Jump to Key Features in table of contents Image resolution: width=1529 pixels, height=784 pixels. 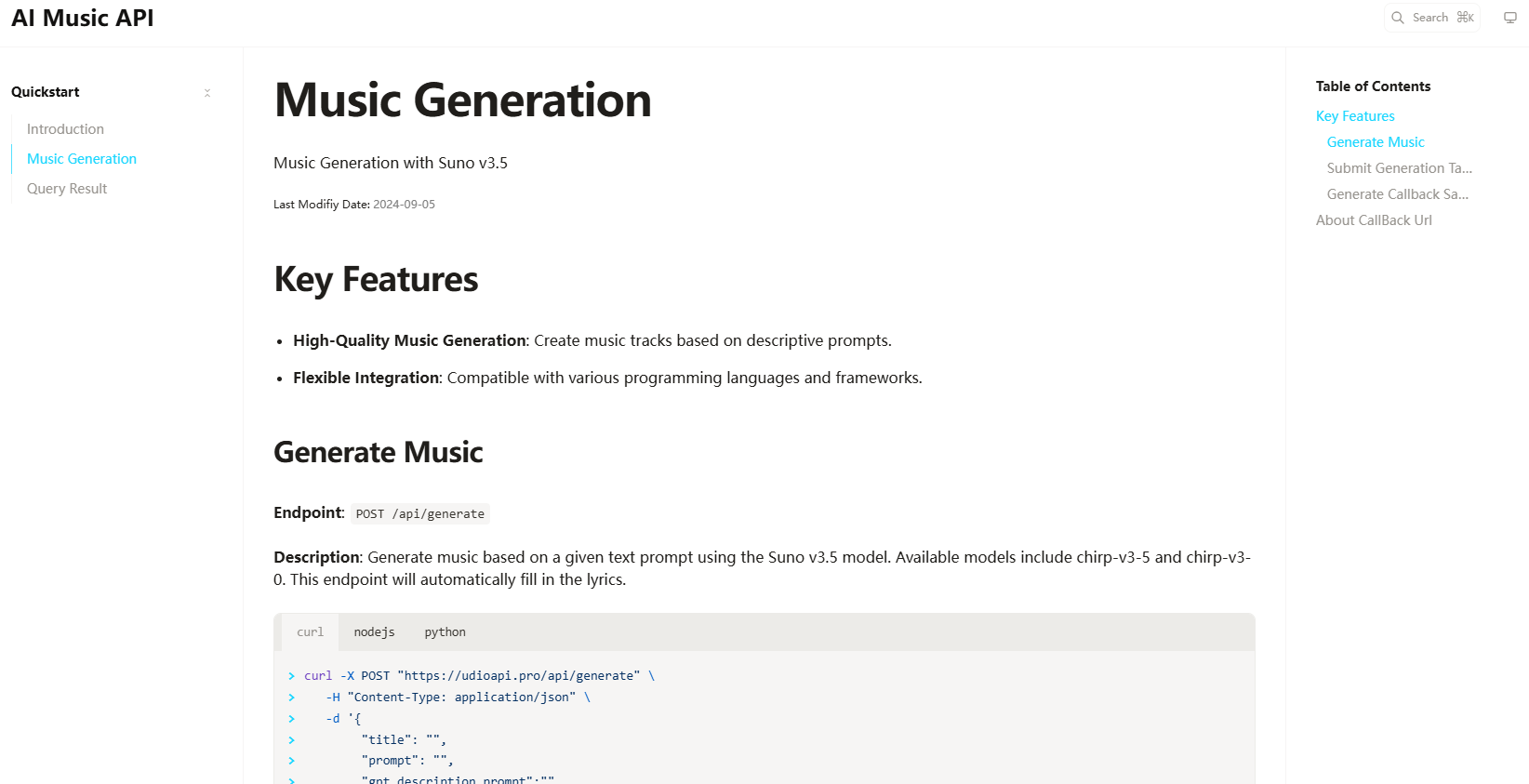[1355, 116]
